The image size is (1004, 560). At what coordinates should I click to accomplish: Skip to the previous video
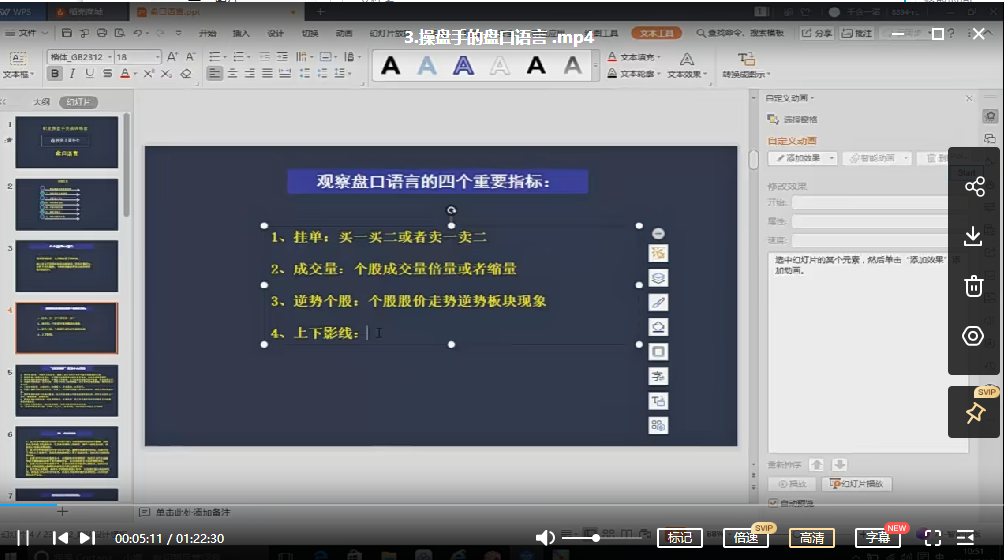(x=60, y=538)
